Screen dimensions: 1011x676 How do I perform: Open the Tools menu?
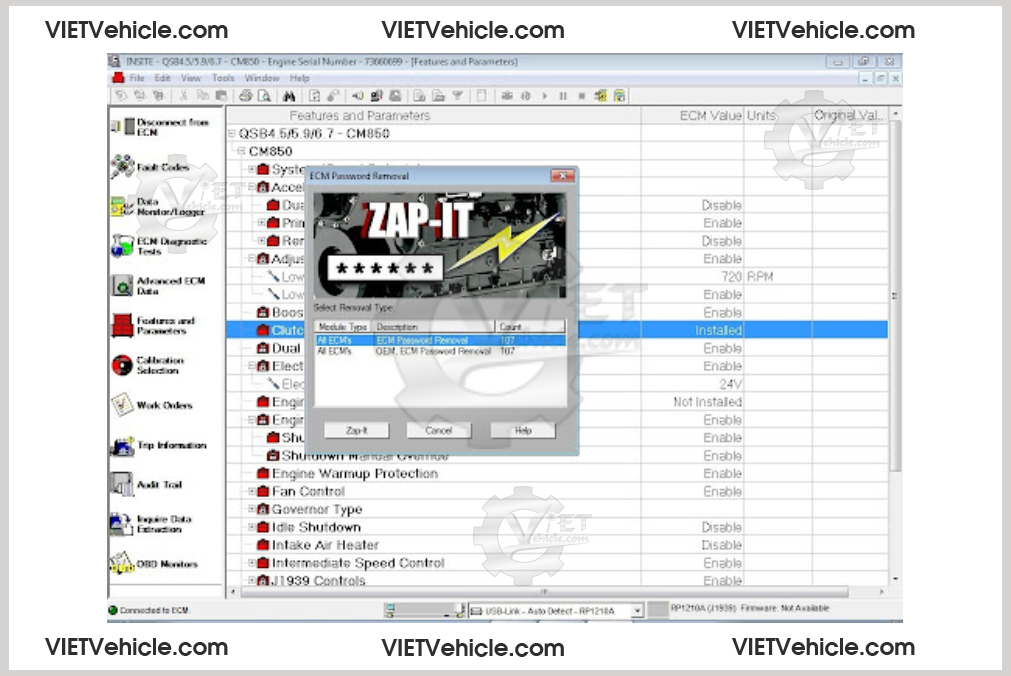(223, 78)
